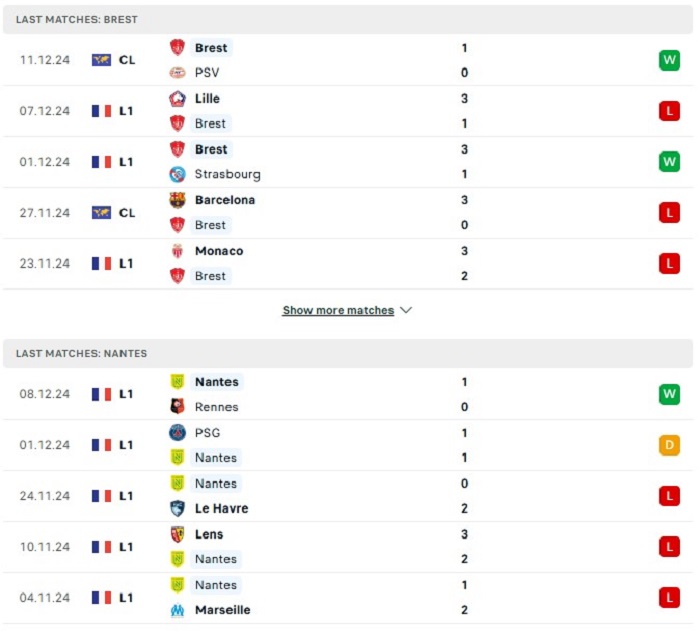Viewport: 700px width, 634px height.
Task: Click the Lille club crest
Action: click(x=178, y=98)
